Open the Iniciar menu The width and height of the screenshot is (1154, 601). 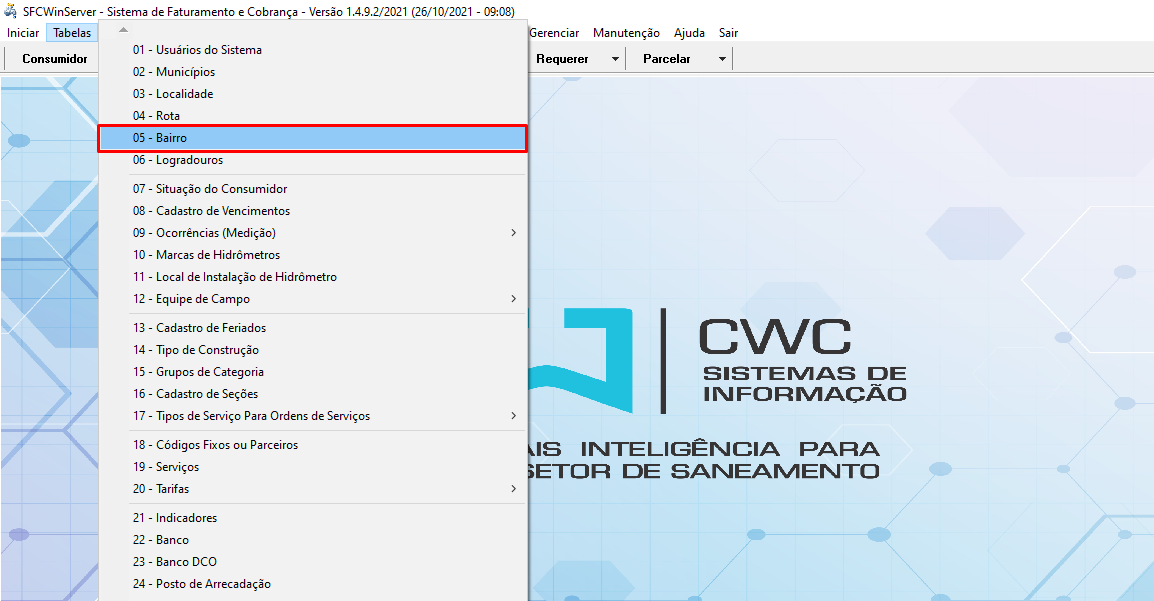(23, 33)
